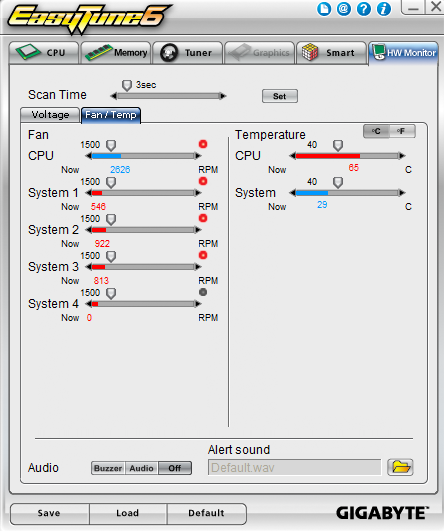Toggle CPU fan alert red indicator
The height and width of the screenshot is (531, 444).
point(203,144)
